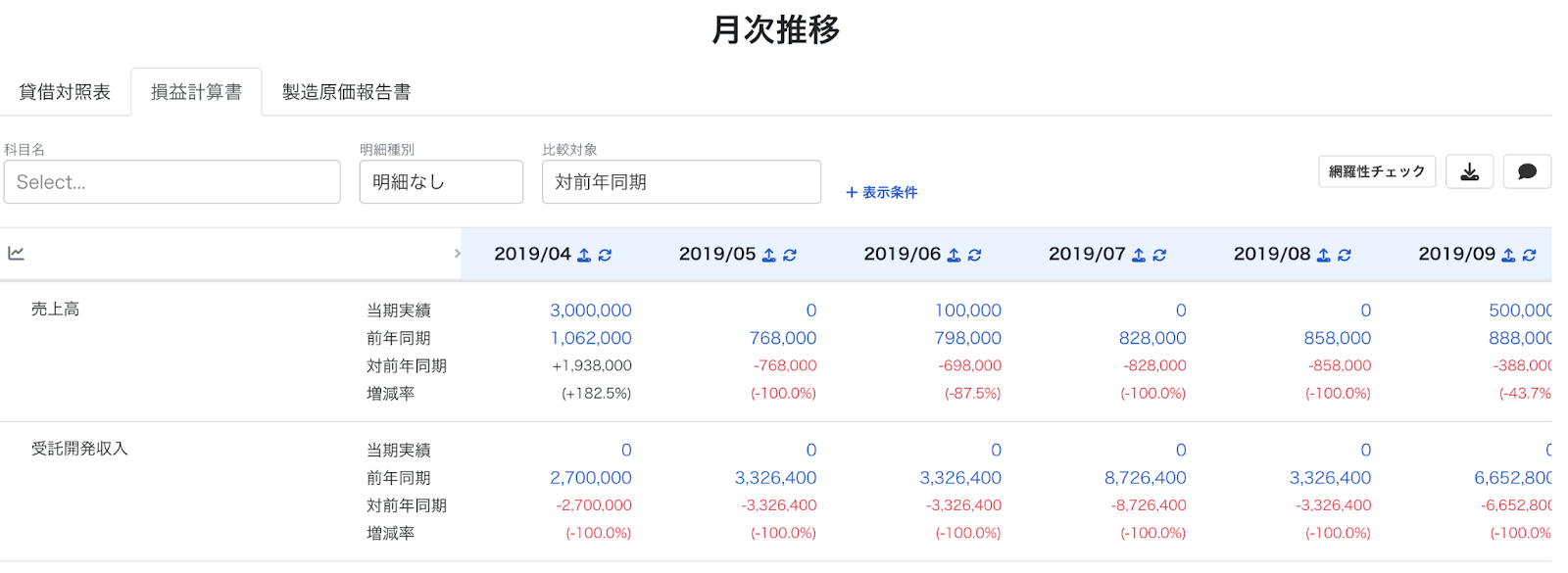Click 売上高 prior-year value 798,000
This screenshot has height=573, width=1568.
coord(968,338)
